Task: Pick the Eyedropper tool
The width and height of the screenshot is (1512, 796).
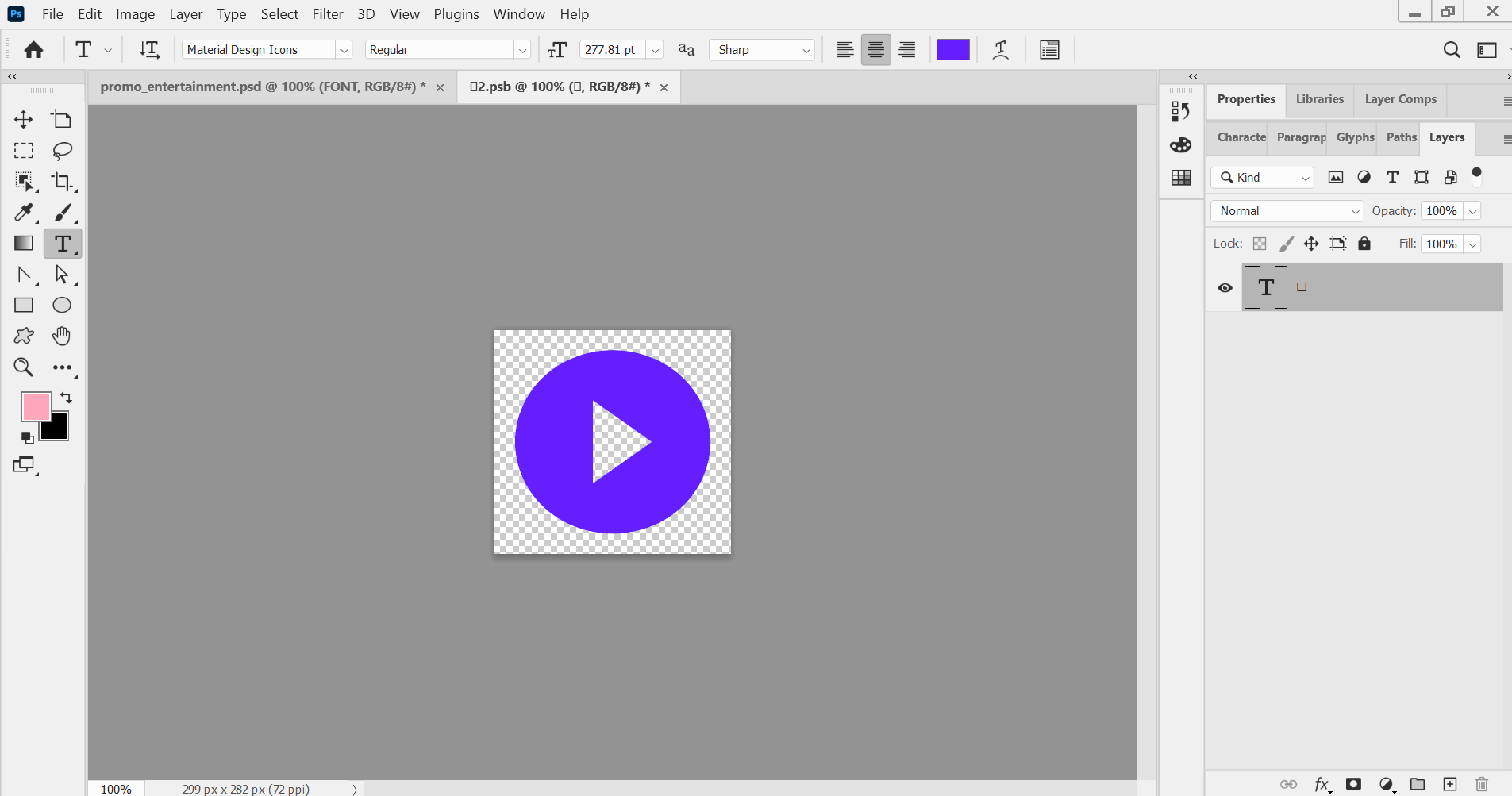Action: (x=24, y=213)
